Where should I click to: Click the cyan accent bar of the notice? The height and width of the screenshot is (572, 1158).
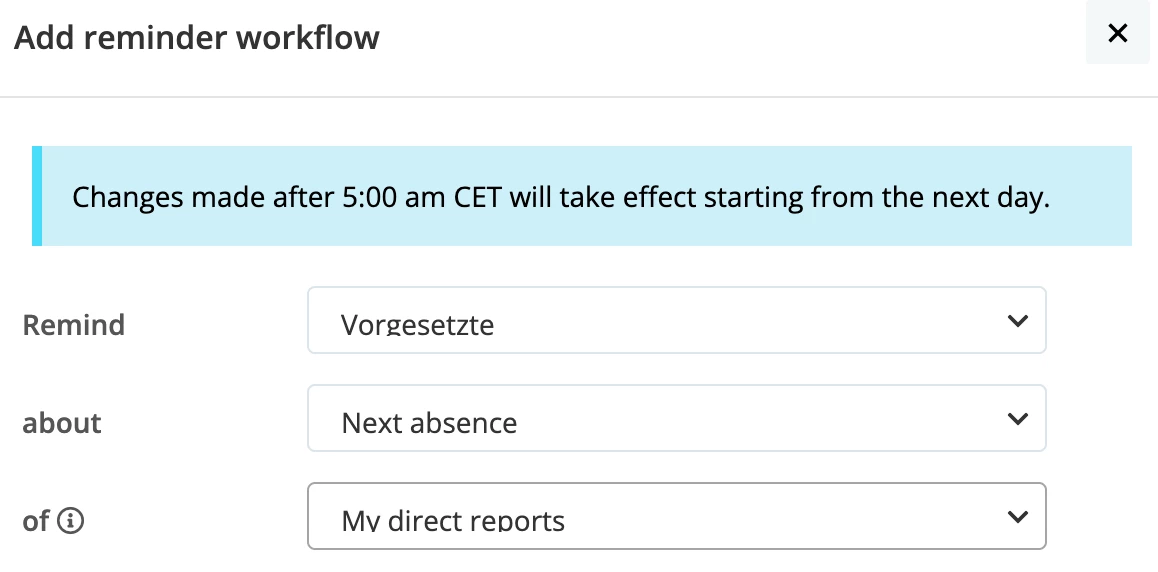point(37,196)
